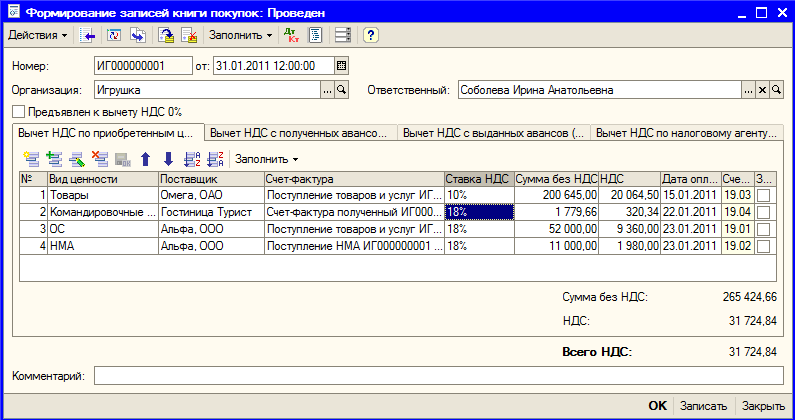Click the Поставщик column header

point(211,179)
